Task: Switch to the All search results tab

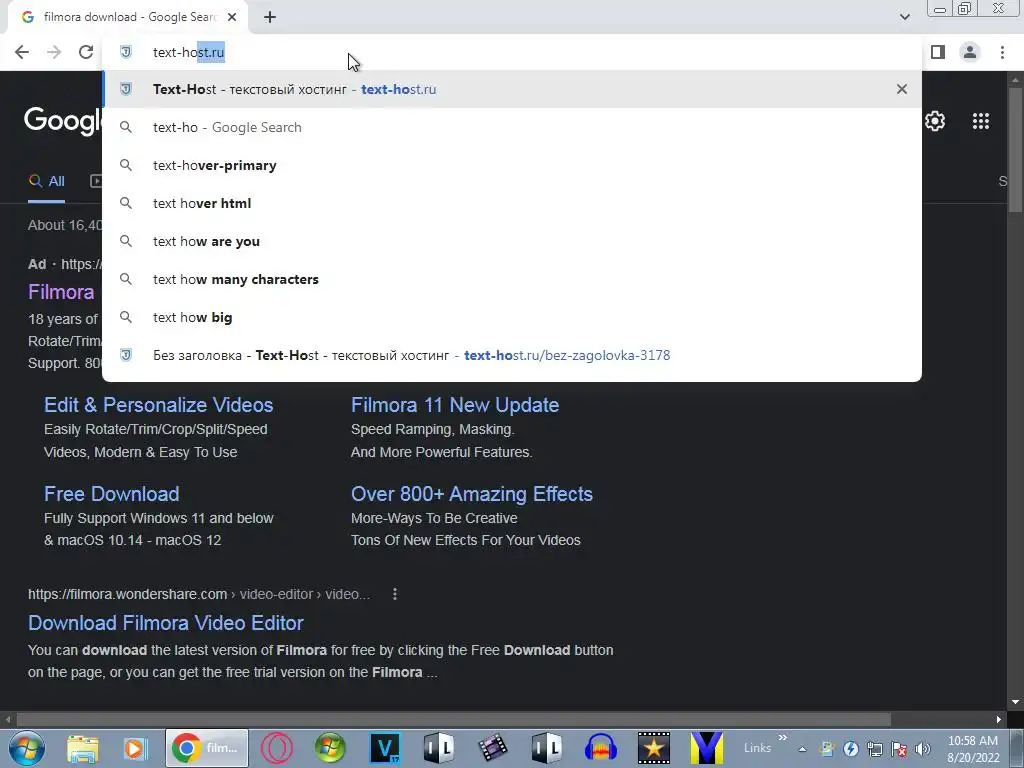Action: tap(46, 182)
